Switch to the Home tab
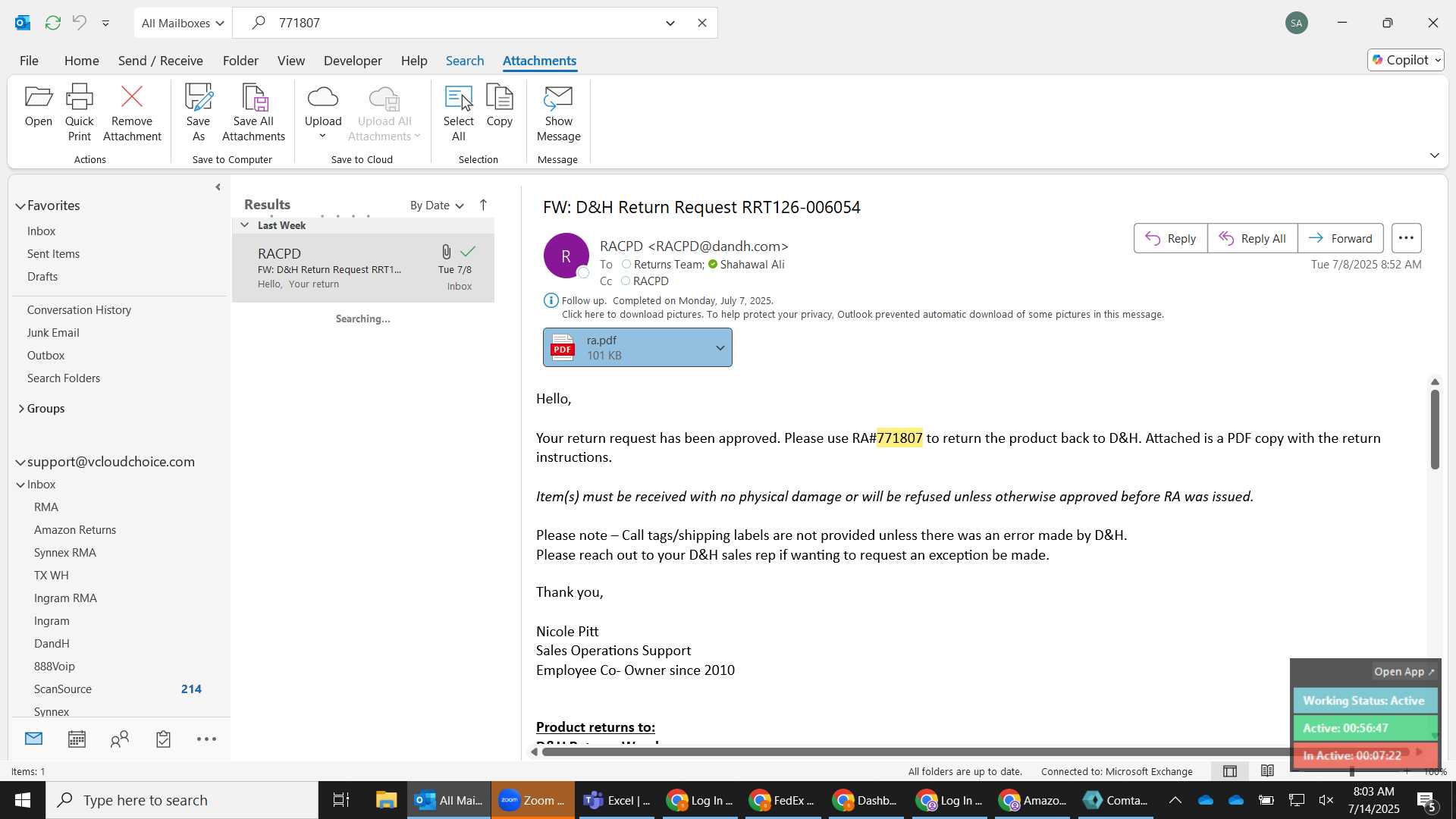Screen dimensions: 1456x819 click(81, 61)
